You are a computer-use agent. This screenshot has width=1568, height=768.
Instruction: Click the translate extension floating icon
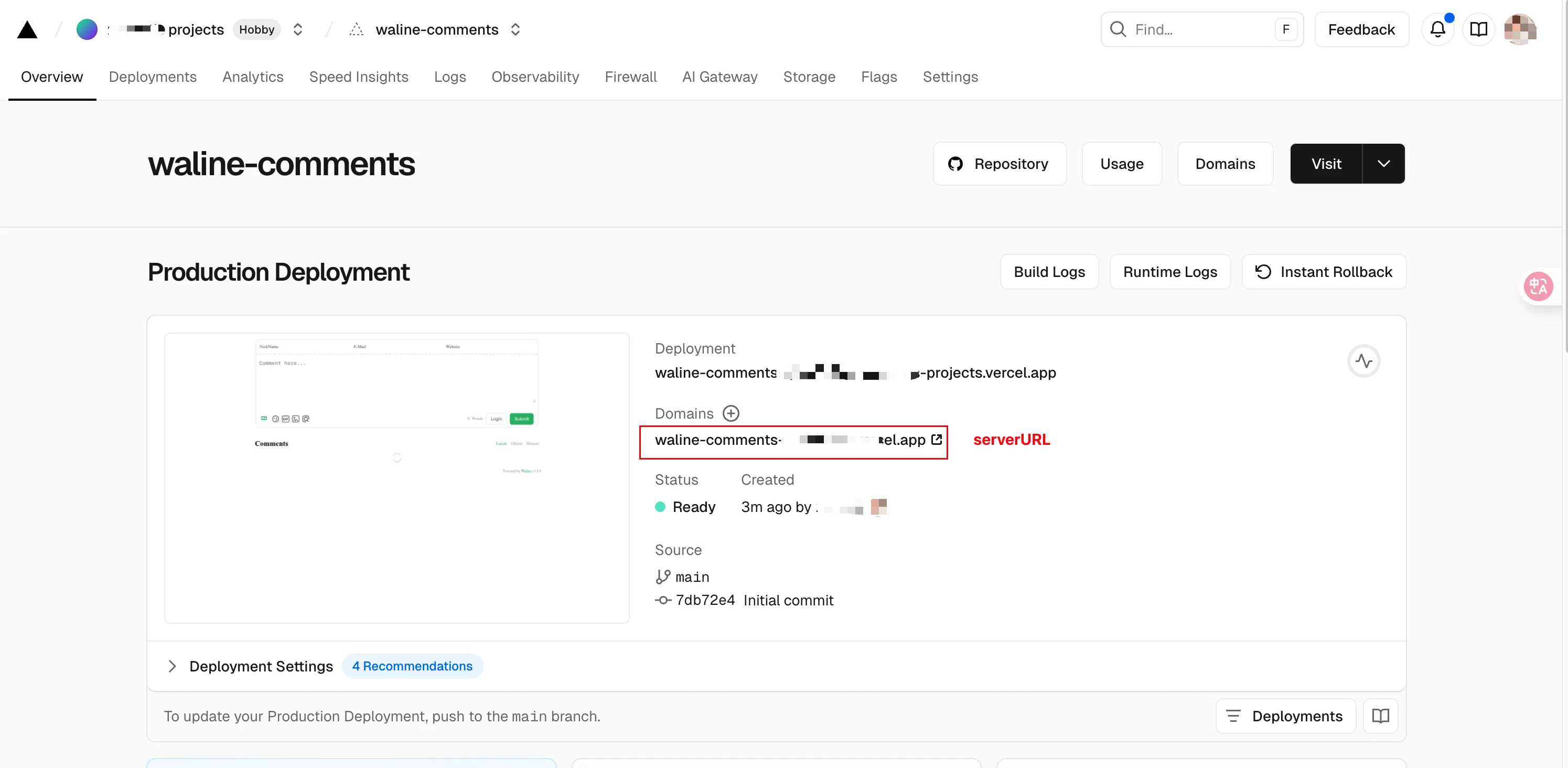pos(1538,286)
